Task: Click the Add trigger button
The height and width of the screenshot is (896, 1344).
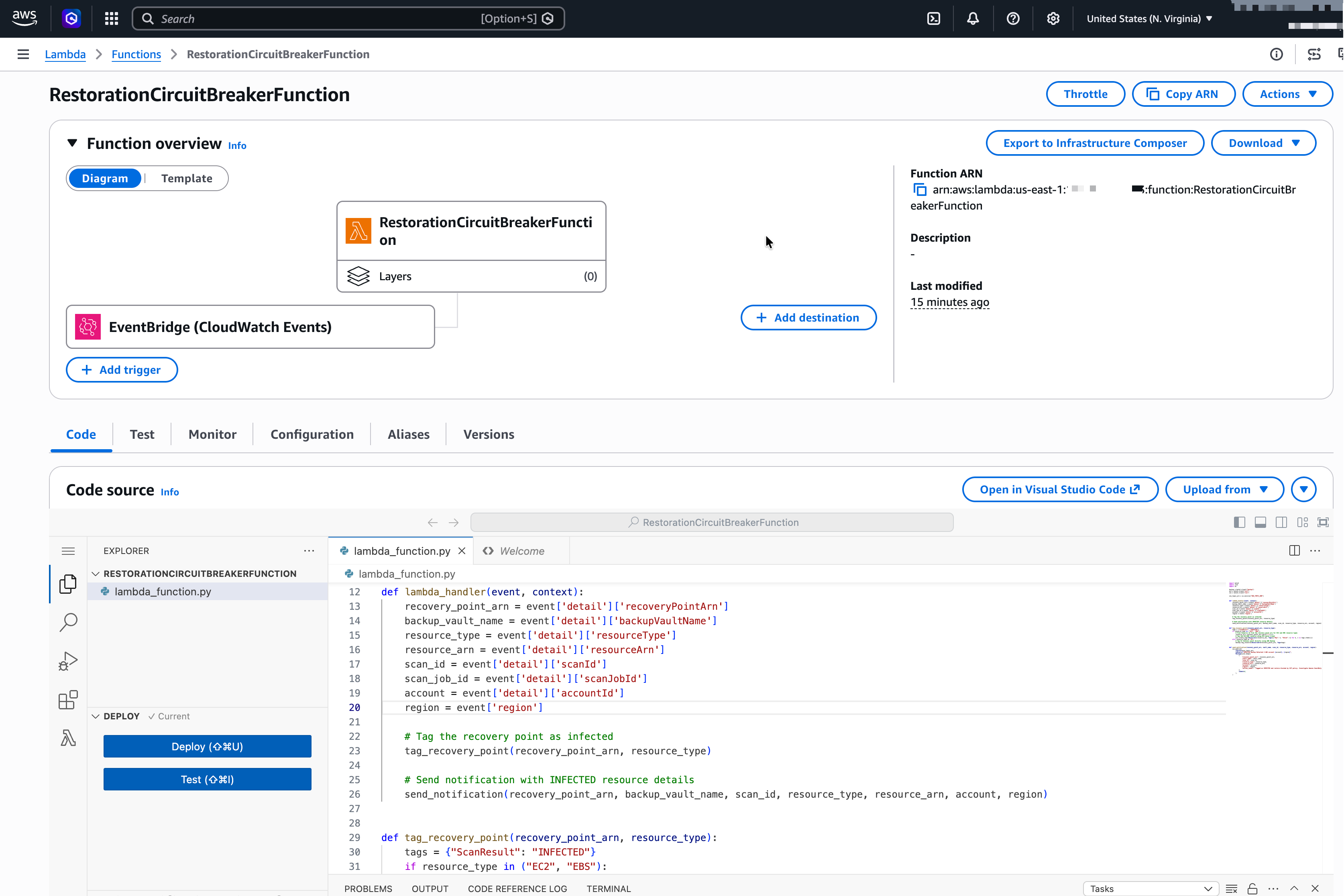Action: tap(122, 370)
